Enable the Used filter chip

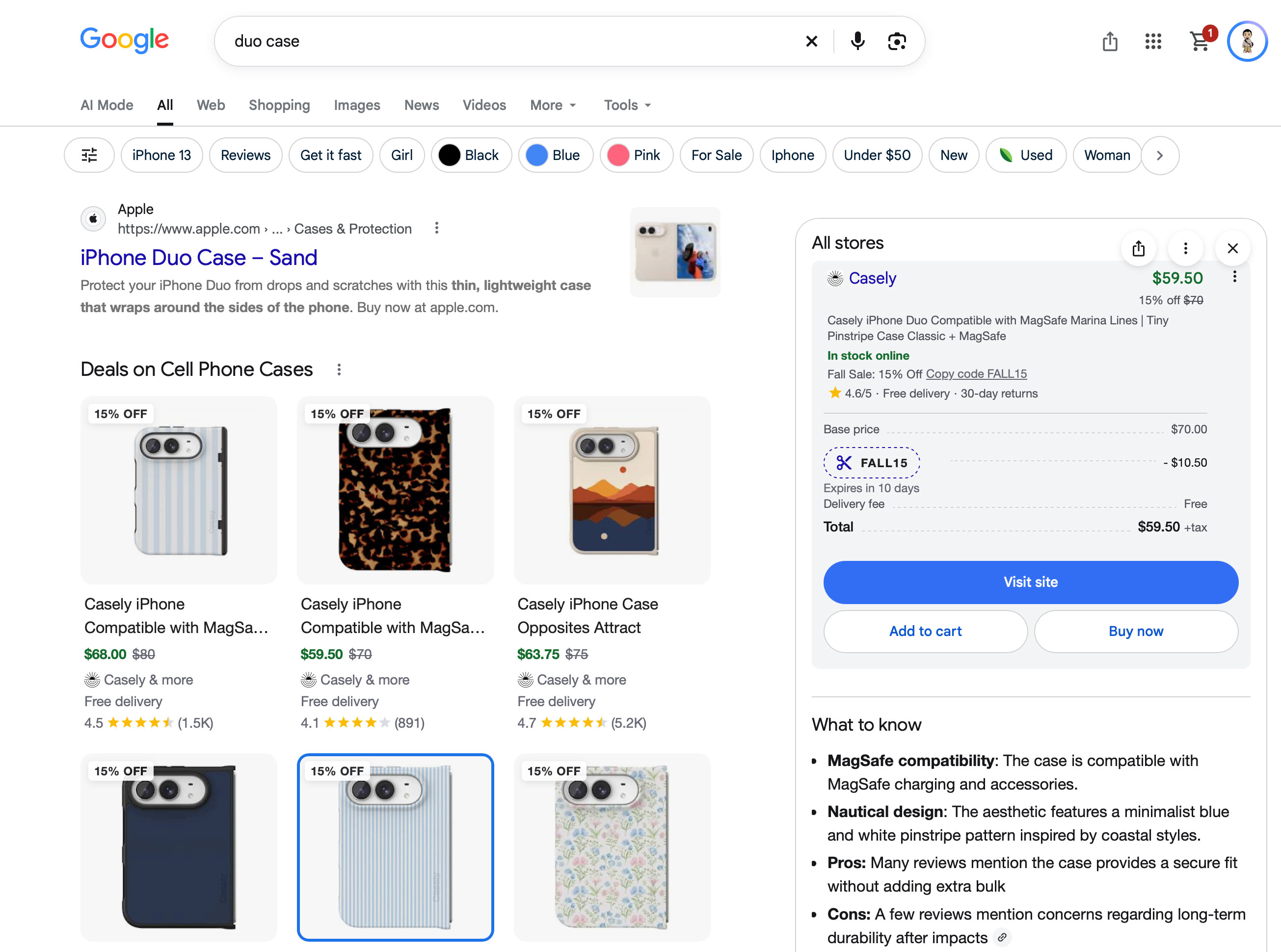point(1026,155)
